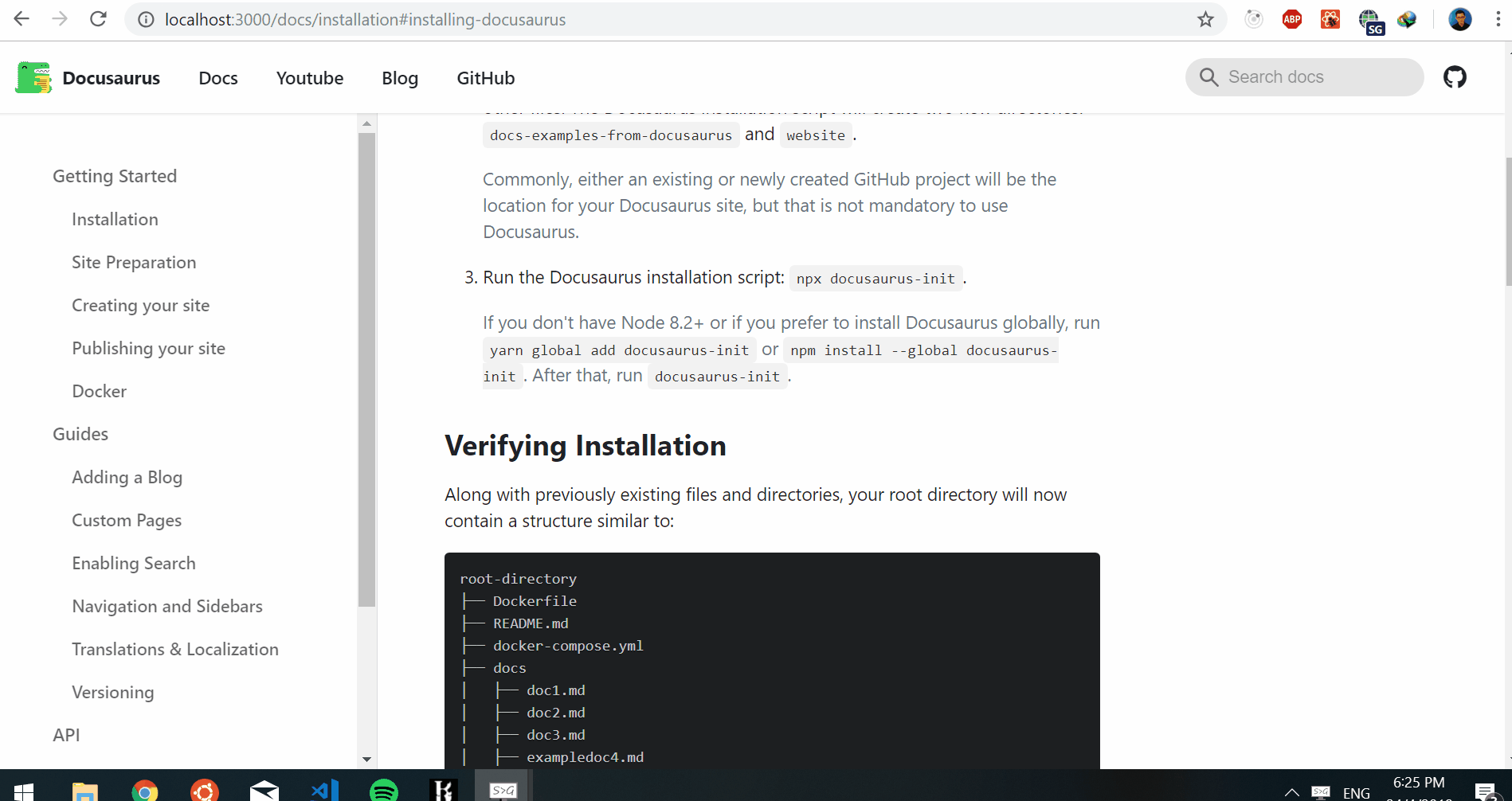Open the Chrome three-dot menu

(x=1498, y=19)
